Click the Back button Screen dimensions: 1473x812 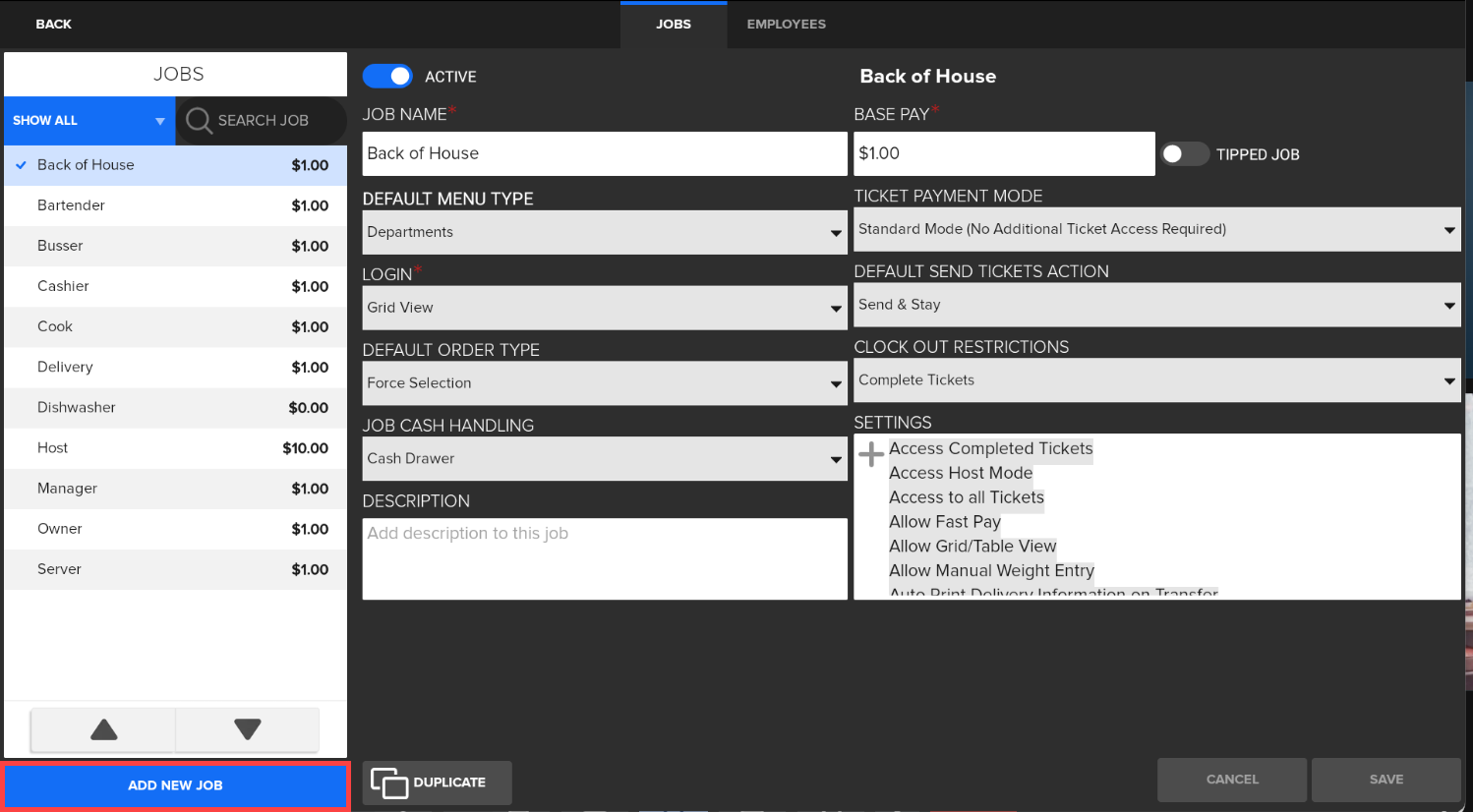point(53,25)
